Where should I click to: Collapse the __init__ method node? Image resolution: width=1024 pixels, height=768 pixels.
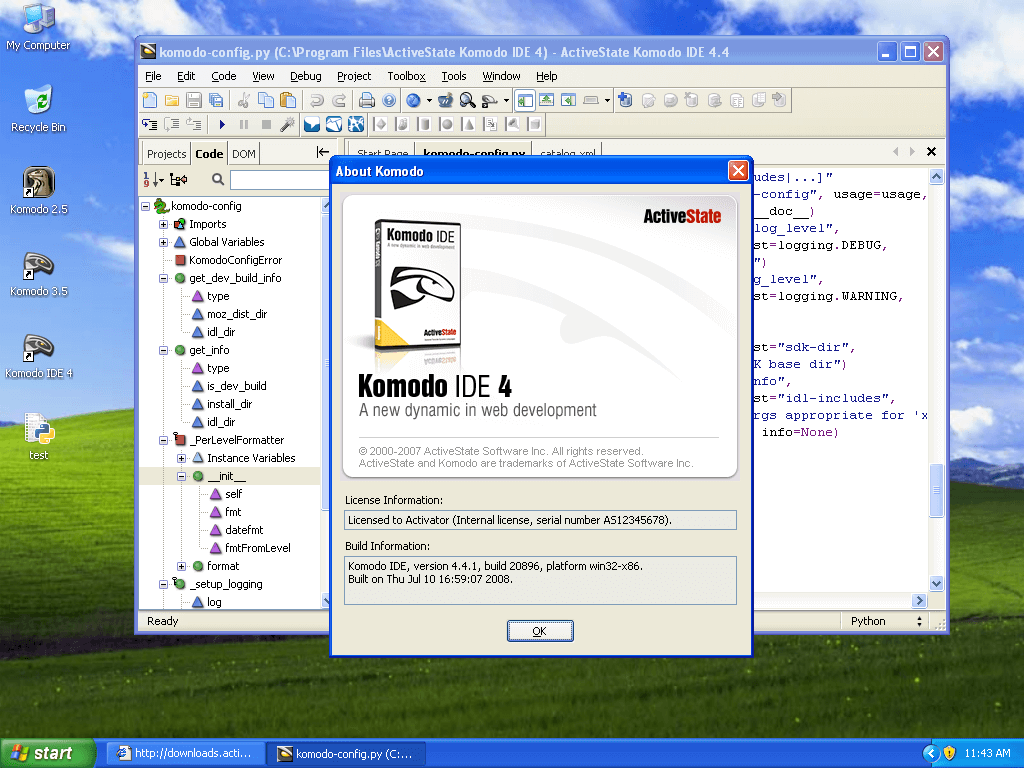tap(182, 476)
